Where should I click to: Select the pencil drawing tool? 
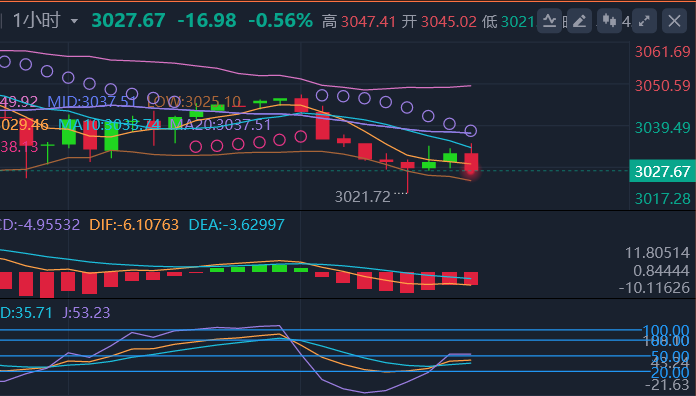[x=579, y=21]
